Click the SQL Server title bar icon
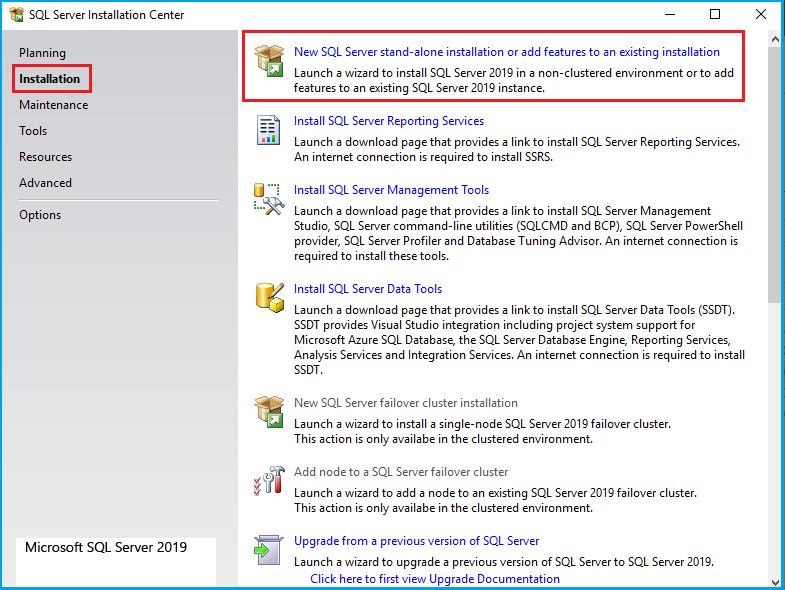This screenshot has width=785, height=590. [16, 15]
